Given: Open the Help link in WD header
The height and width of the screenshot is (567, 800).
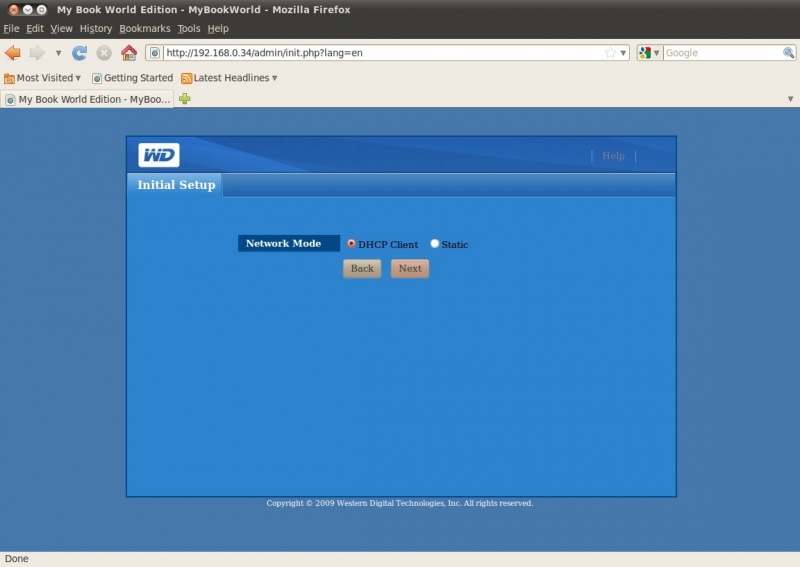Looking at the screenshot, I should (613, 156).
